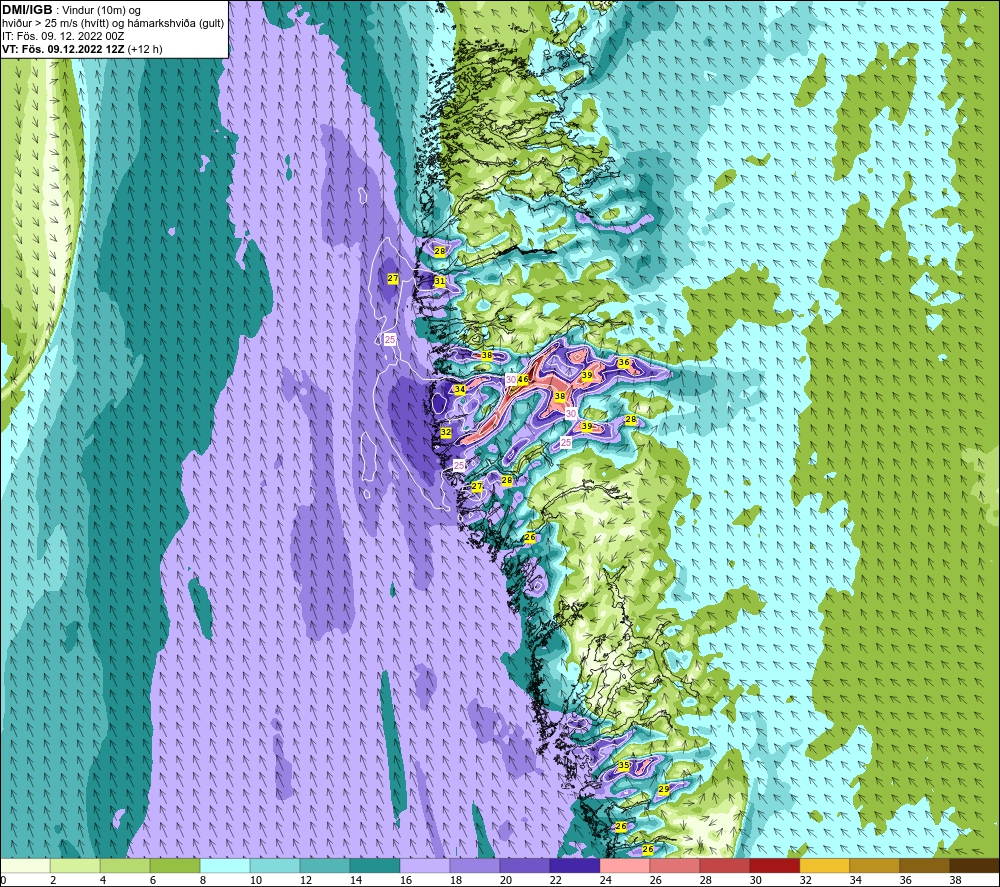The image size is (1000, 887).
Task: Click the yellow gust label 34
Action: point(460,389)
